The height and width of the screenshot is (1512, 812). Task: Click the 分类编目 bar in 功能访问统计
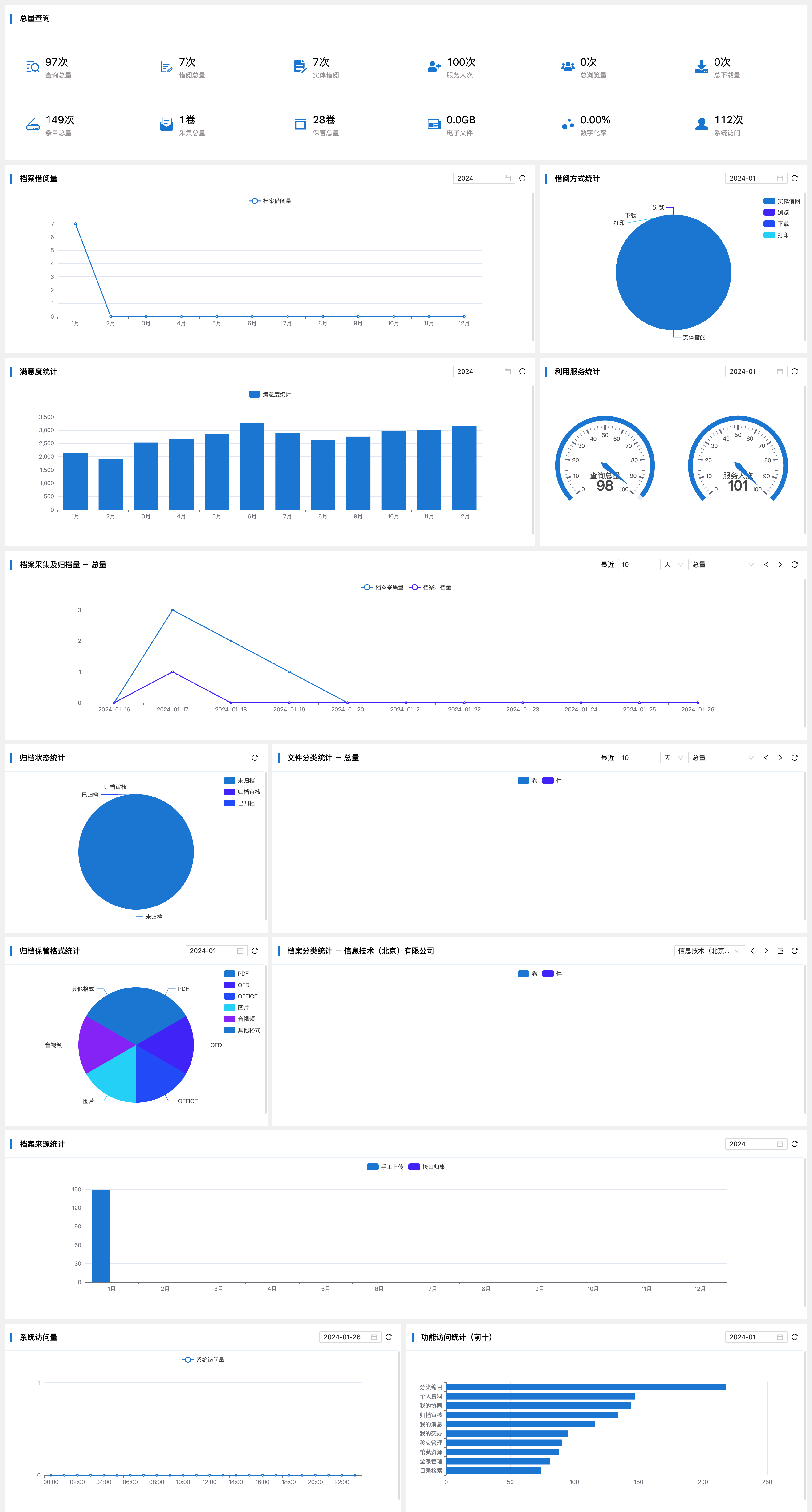586,1387
